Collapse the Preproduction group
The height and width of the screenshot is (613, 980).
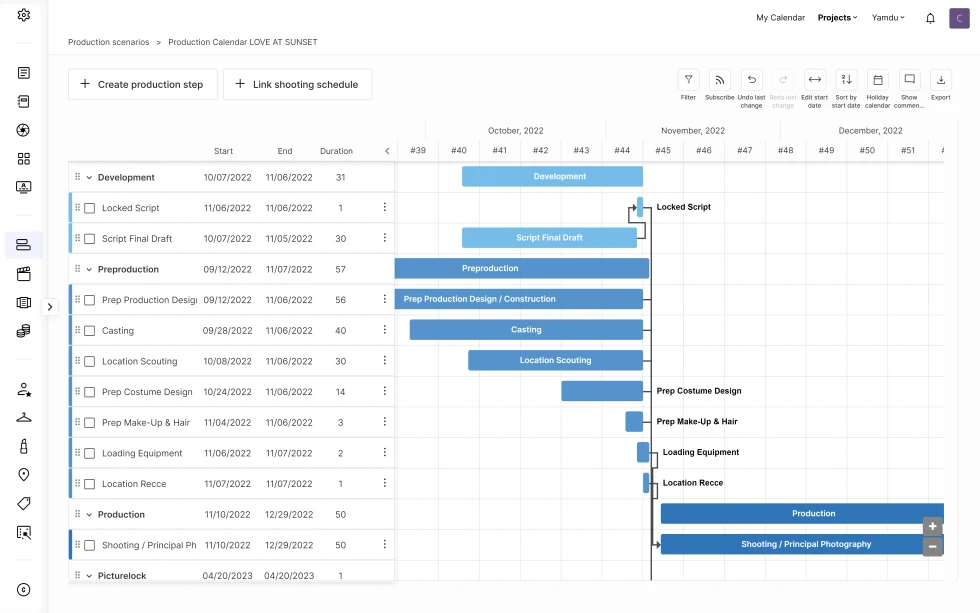point(89,269)
